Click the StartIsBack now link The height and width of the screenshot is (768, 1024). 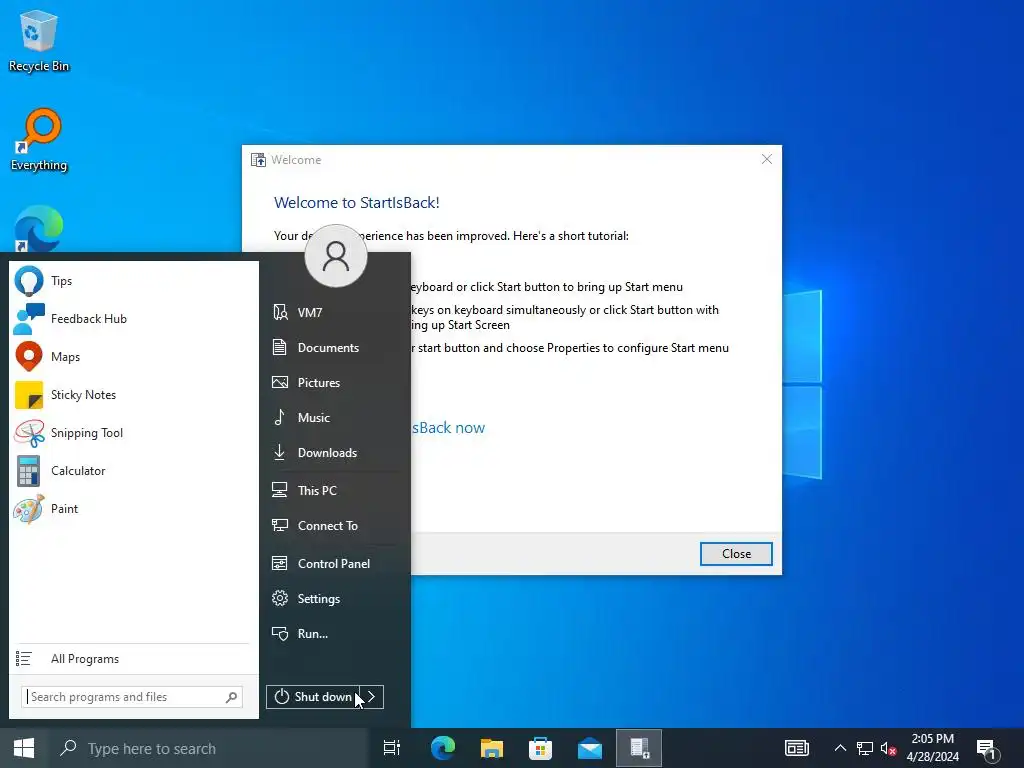click(448, 428)
